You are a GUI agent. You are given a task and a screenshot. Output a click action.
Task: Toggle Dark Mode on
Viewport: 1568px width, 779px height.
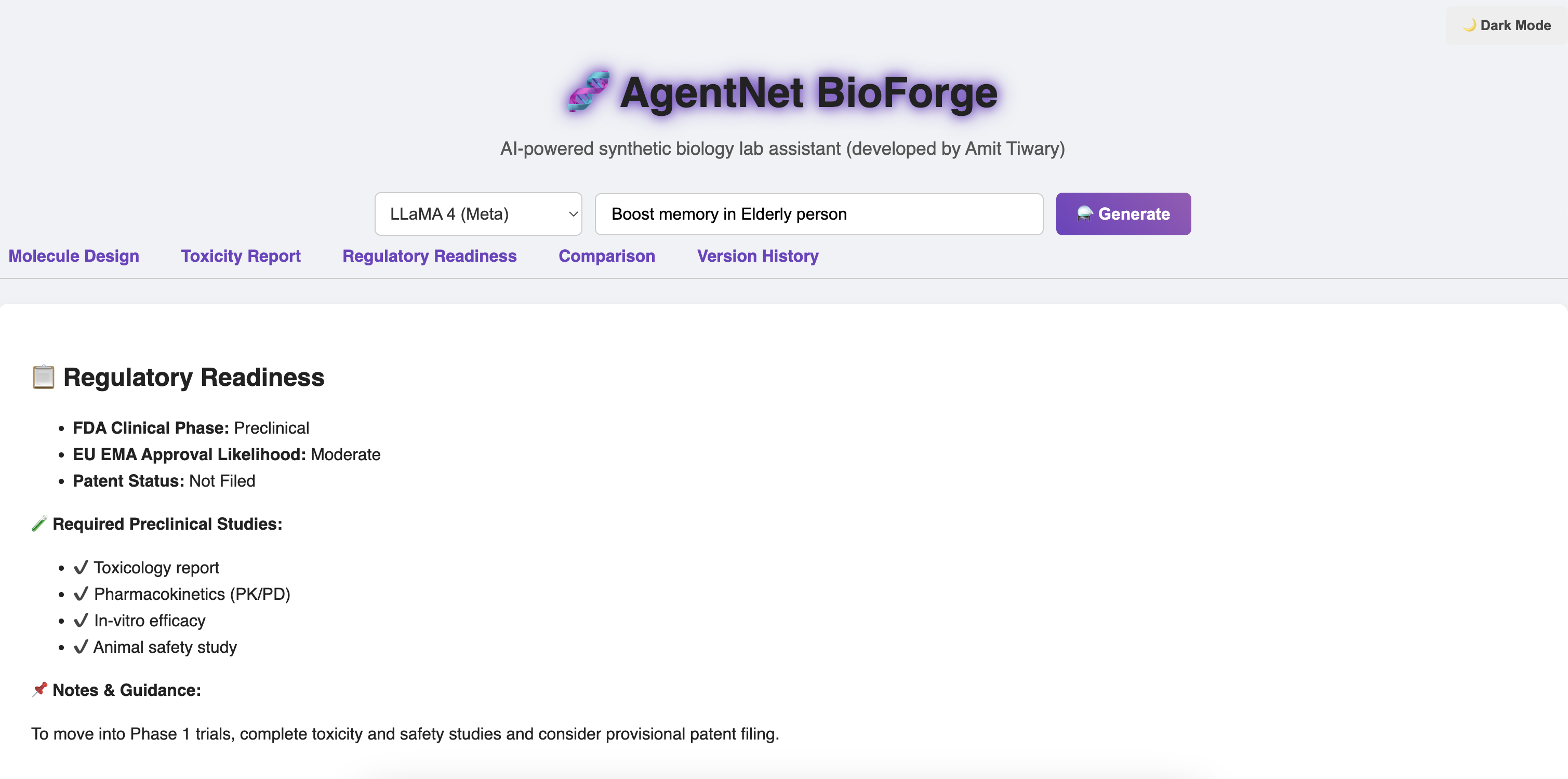1507,25
